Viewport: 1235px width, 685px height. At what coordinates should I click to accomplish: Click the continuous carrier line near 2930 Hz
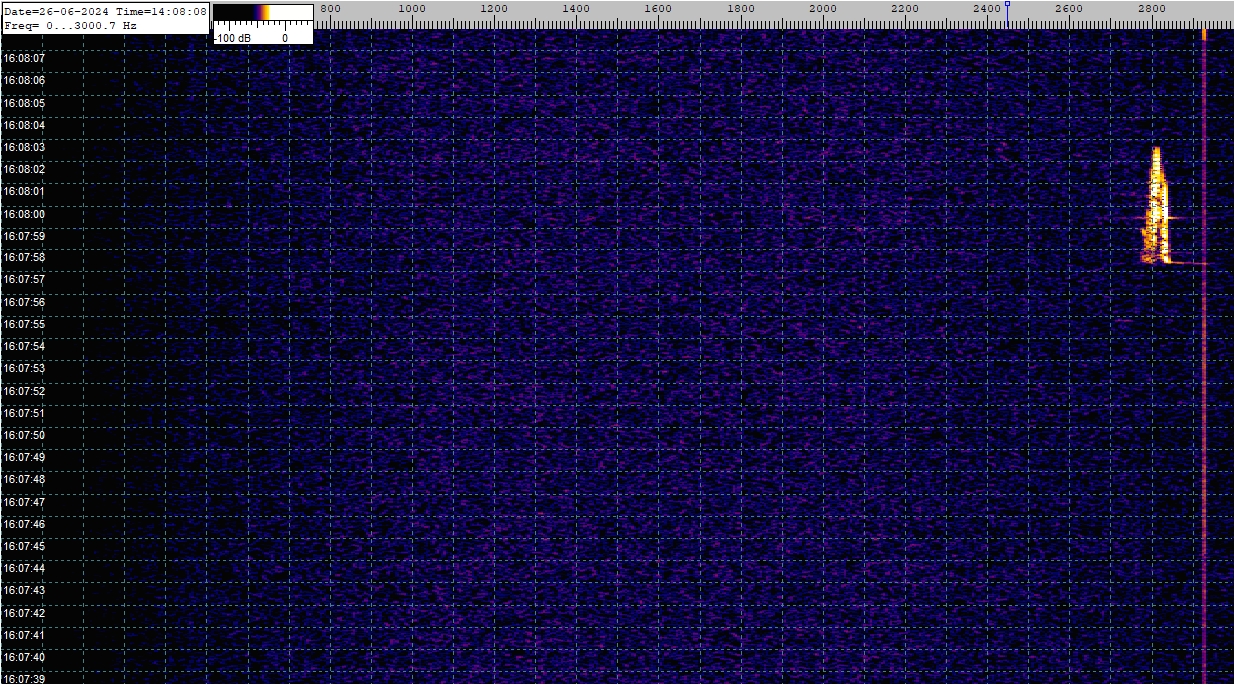tap(1204, 356)
